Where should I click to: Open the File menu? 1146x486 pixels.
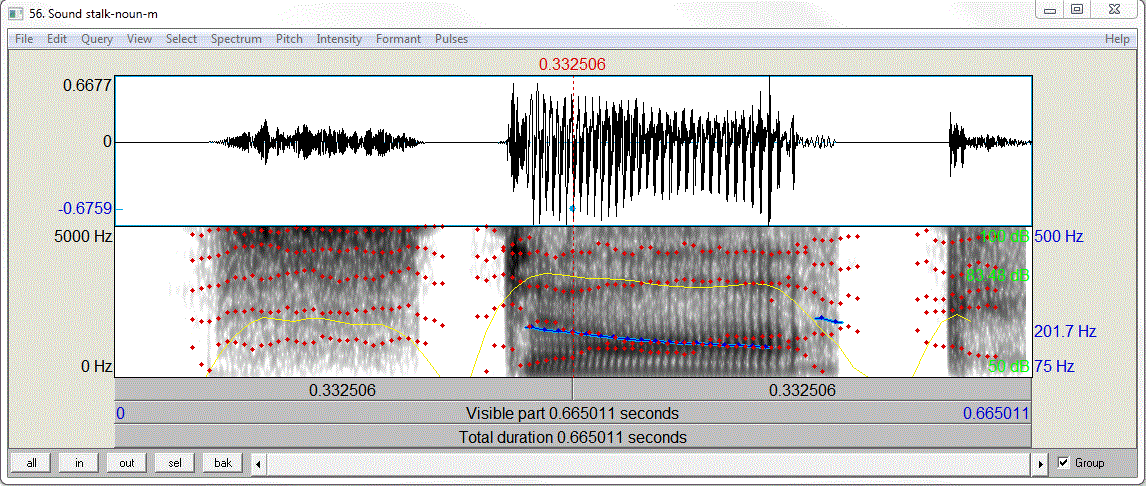pos(24,39)
